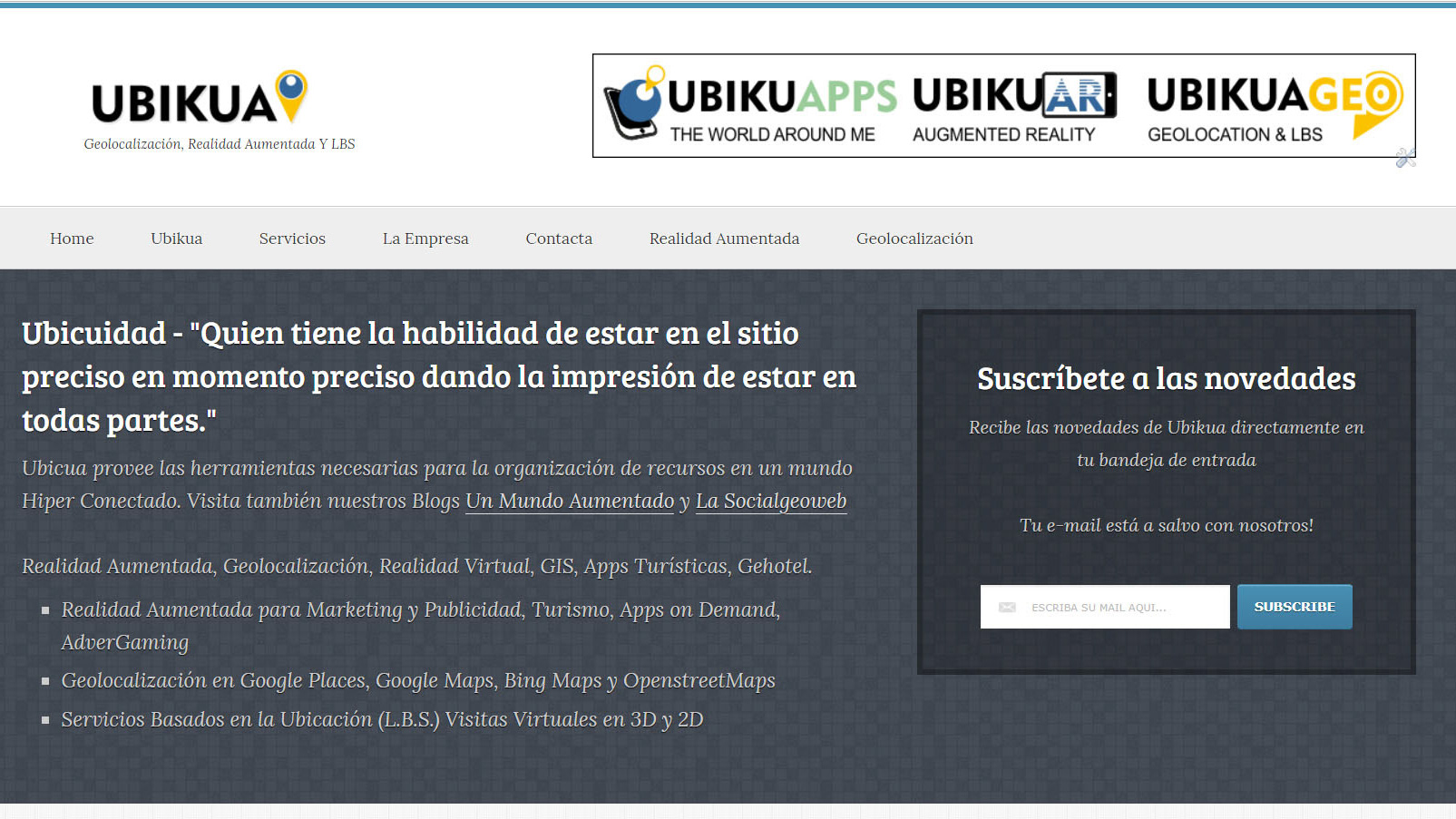1456x819 pixels.
Task: Open the Realidad Aumentada menu item
Action: click(724, 239)
